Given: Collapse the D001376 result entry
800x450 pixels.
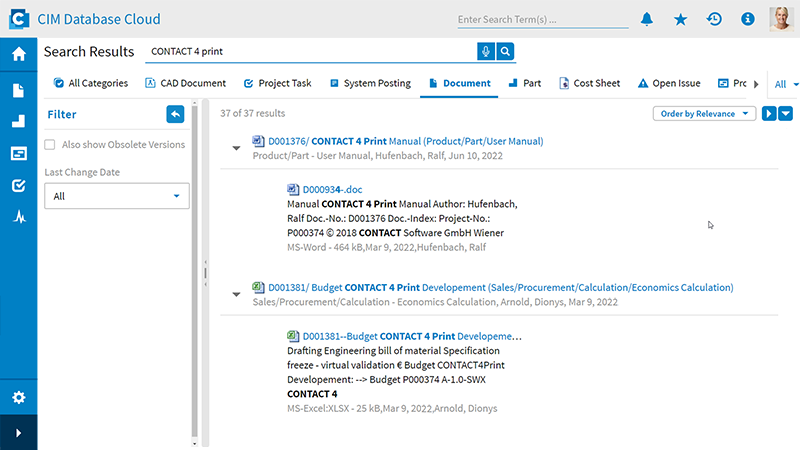Looking at the screenshot, I should pos(237,148).
